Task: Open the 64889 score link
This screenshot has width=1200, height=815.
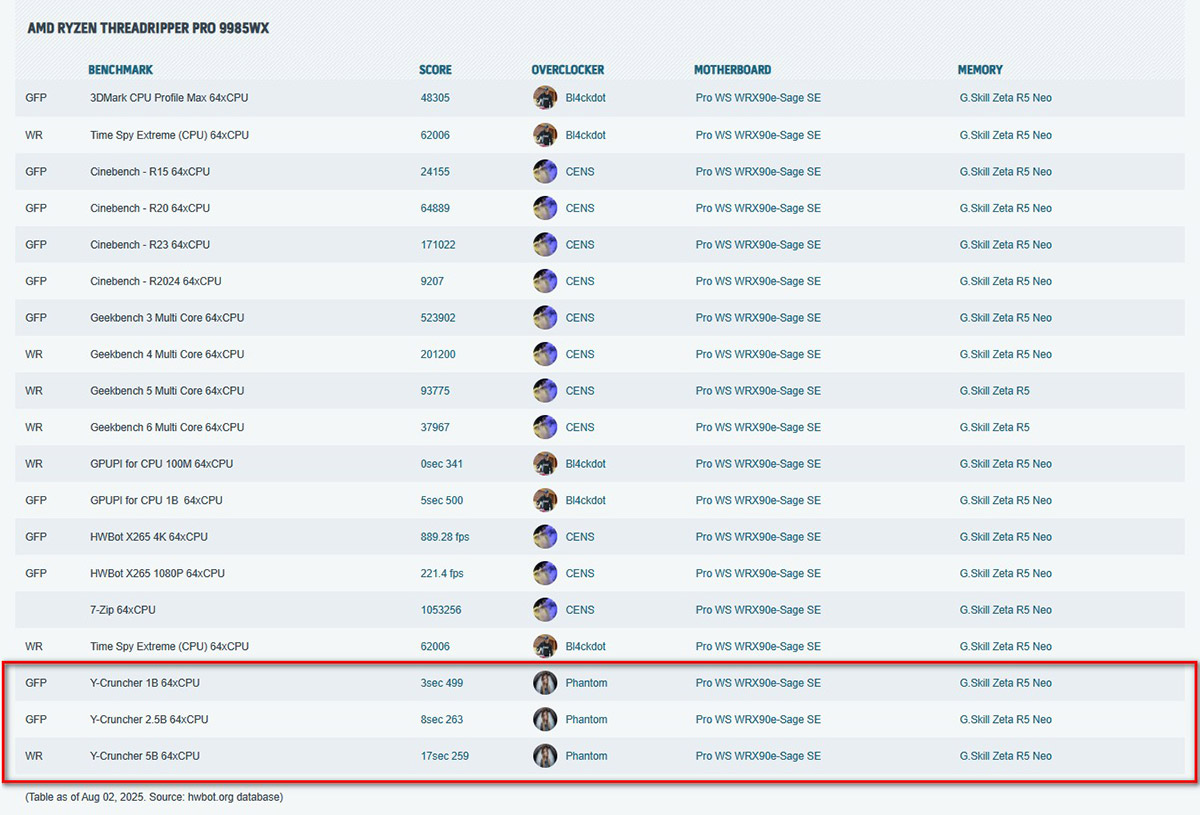Action: click(435, 208)
